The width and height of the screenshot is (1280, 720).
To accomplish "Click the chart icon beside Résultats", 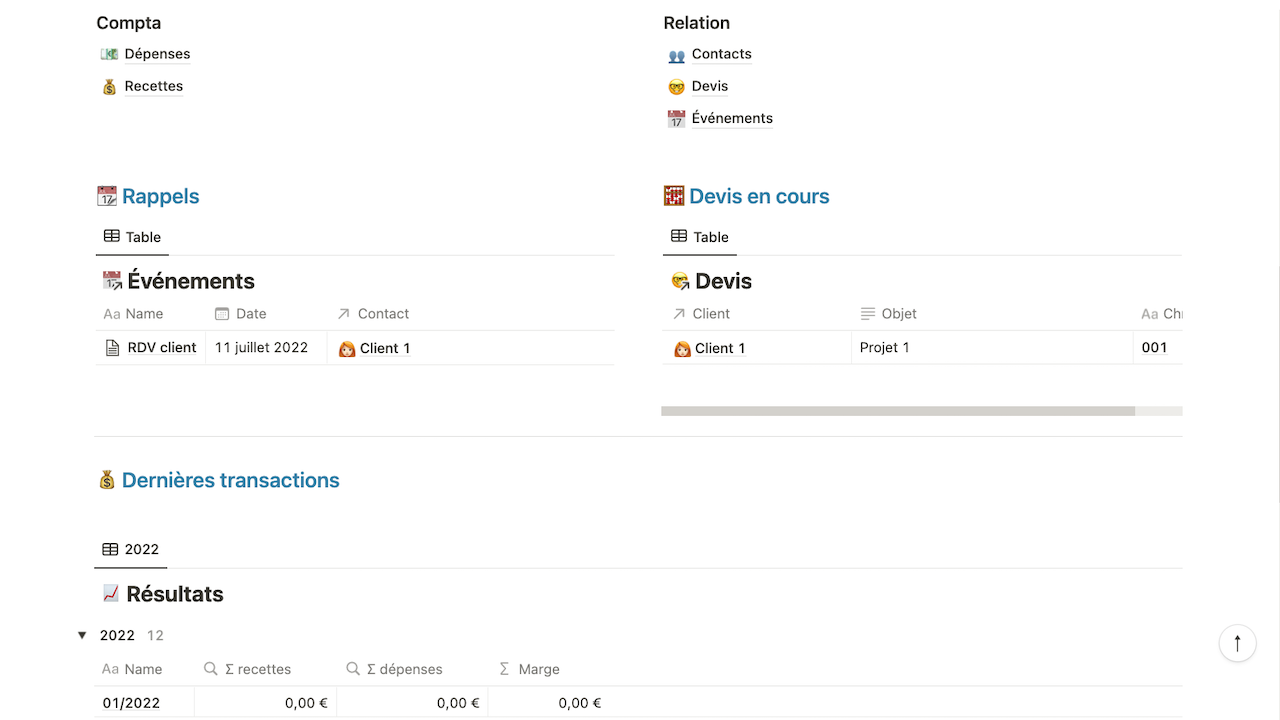I will (111, 594).
